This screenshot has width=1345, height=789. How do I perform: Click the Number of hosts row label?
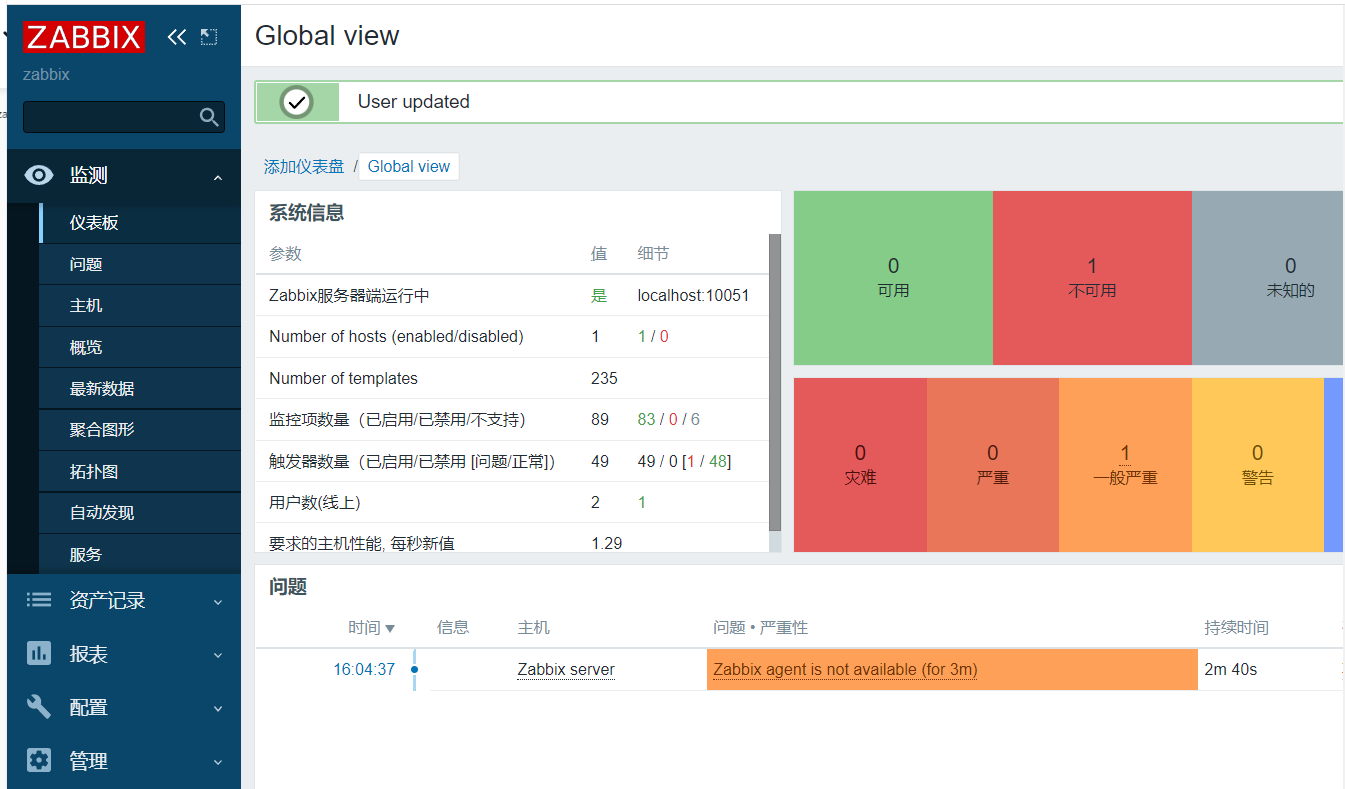tap(396, 337)
